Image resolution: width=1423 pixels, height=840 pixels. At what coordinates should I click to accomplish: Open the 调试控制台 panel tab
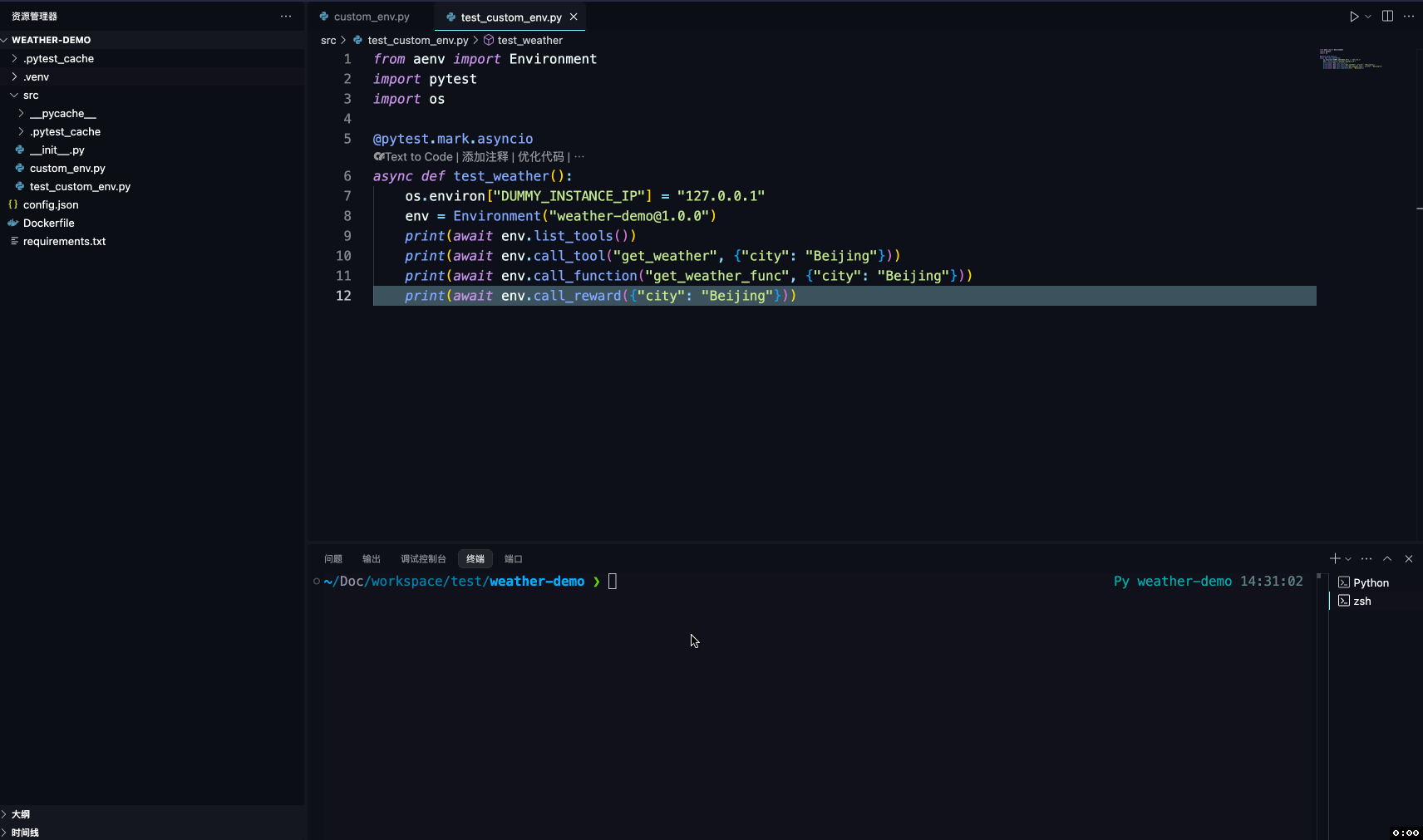pyautogui.click(x=424, y=558)
